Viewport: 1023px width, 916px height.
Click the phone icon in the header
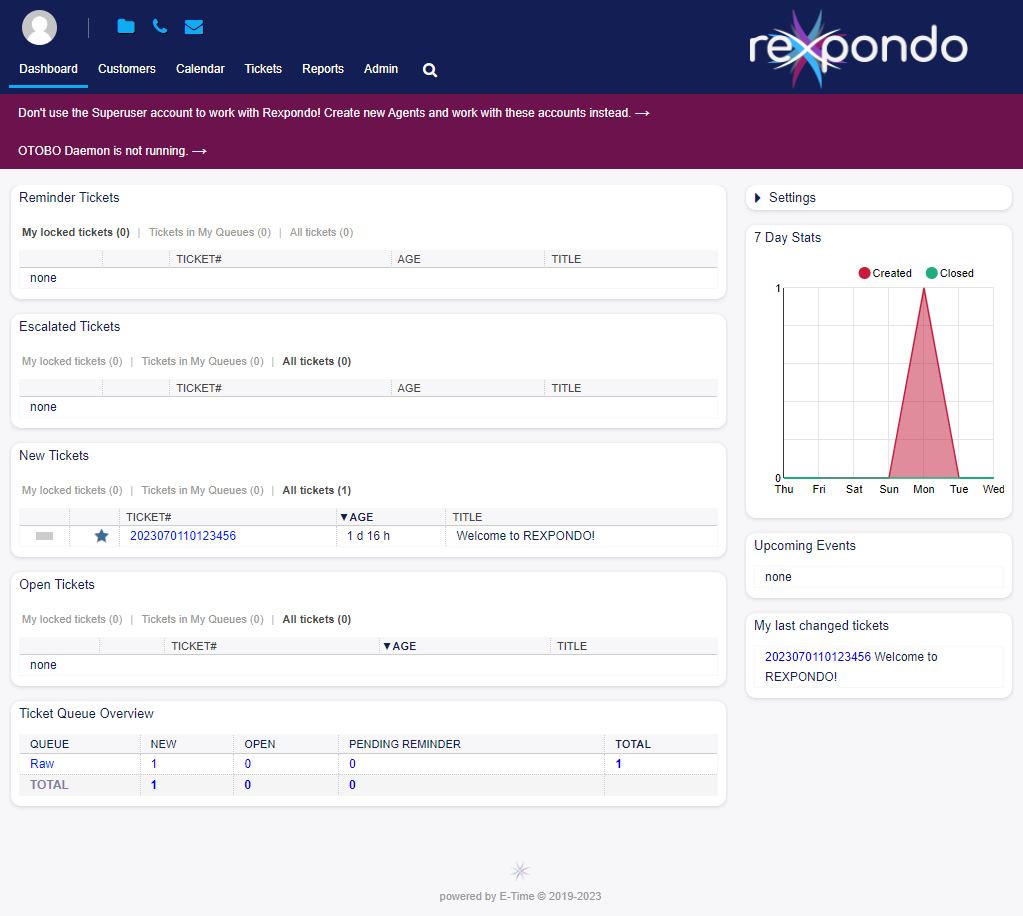point(160,27)
